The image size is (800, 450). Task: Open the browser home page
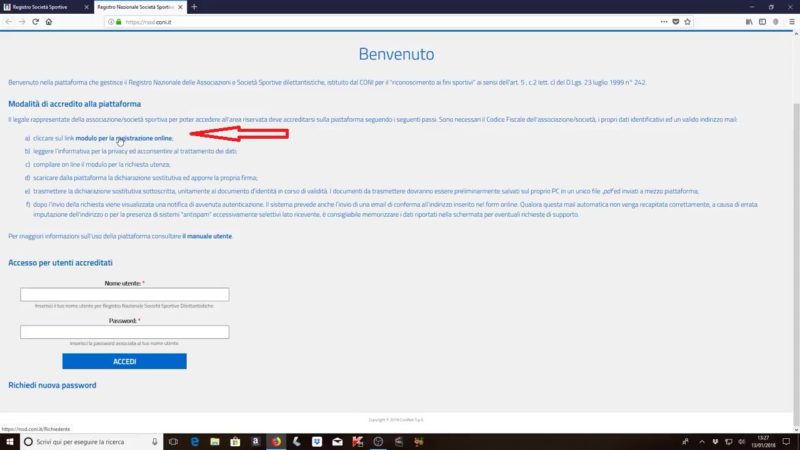coord(49,22)
